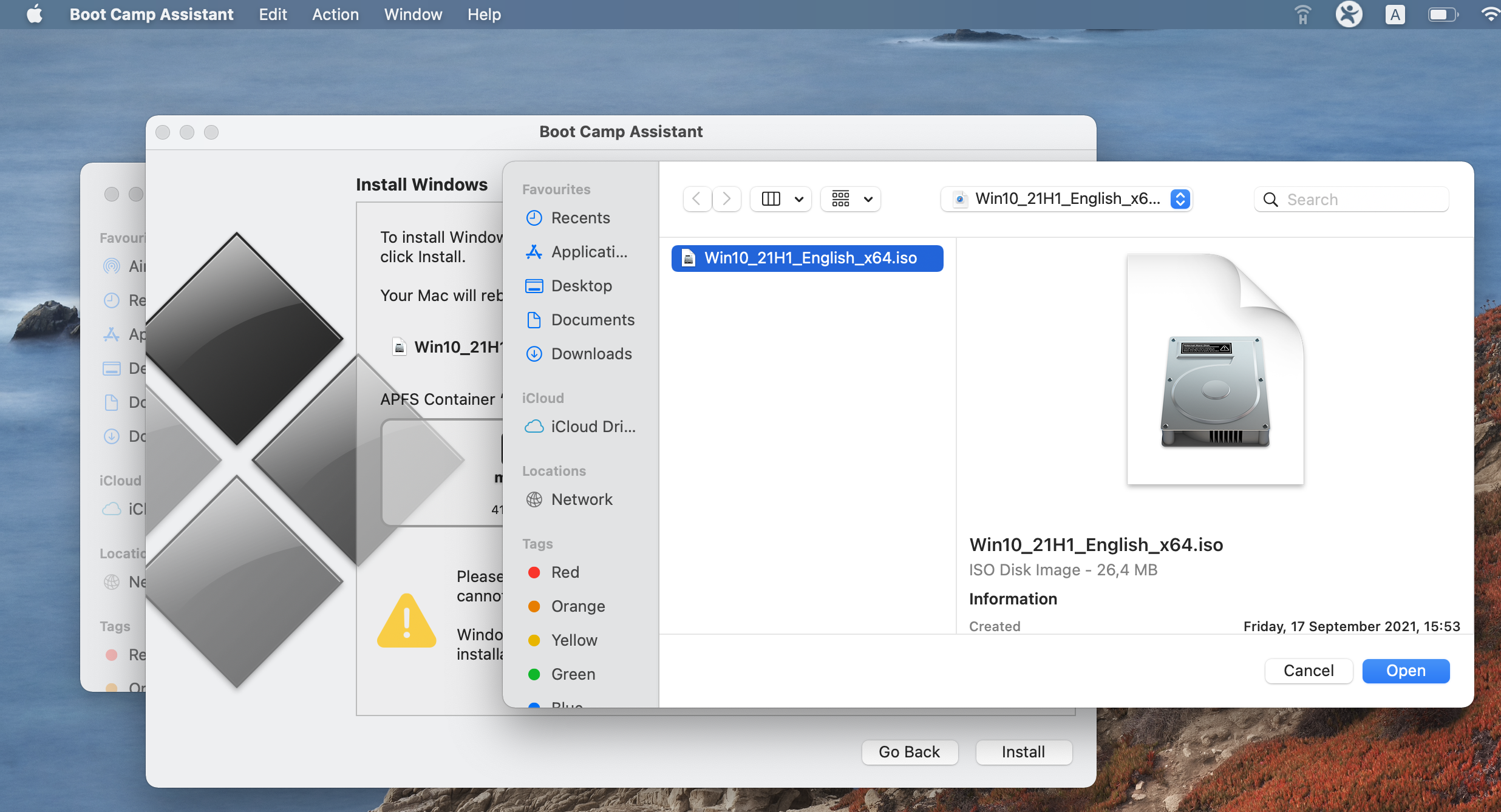Image resolution: width=1501 pixels, height=812 pixels.
Task: Open the group-by grid icon
Action: click(840, 199)
